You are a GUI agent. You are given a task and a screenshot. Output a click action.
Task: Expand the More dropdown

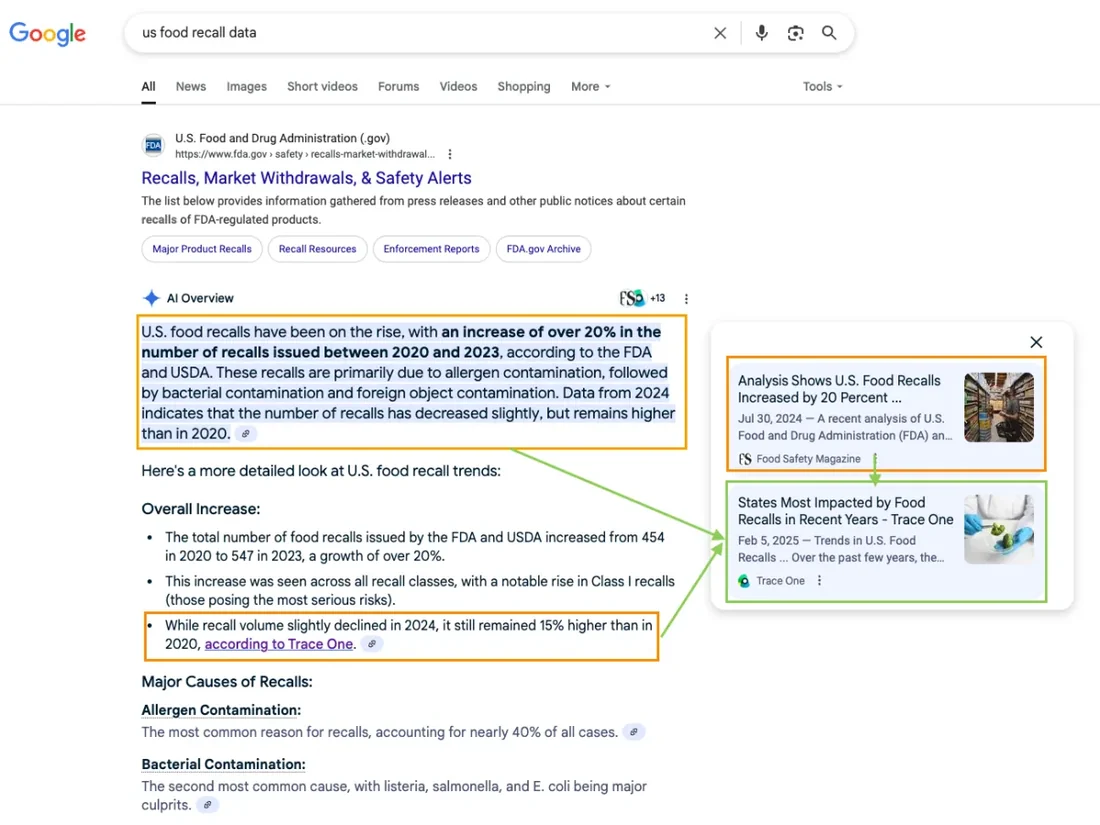pyautogui.click(x=590, y=86)
